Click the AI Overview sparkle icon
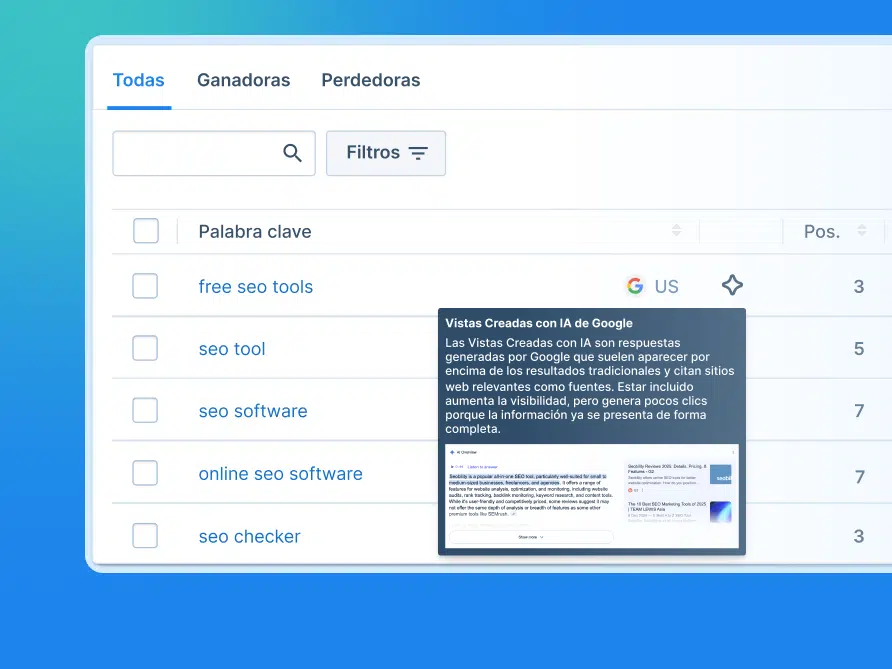The width and height of the screenshot is (892, 669). [732, 286]
